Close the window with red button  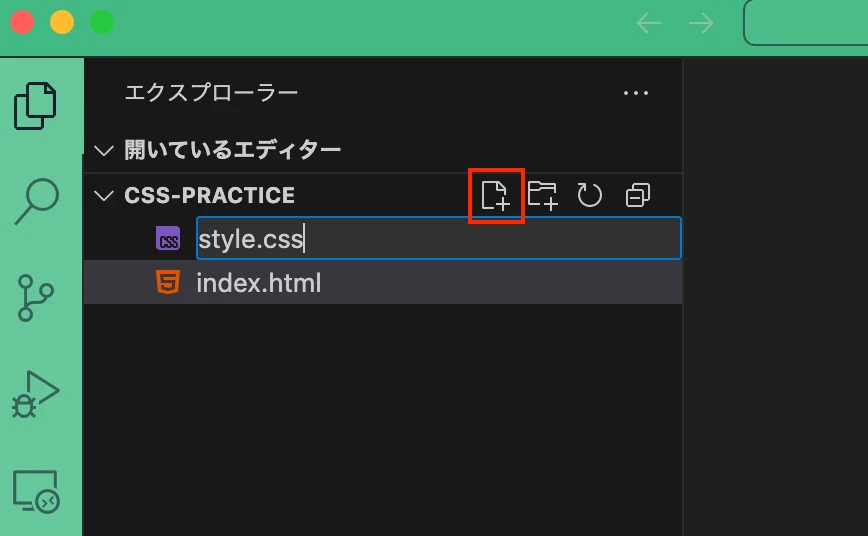tap(22, 22)
